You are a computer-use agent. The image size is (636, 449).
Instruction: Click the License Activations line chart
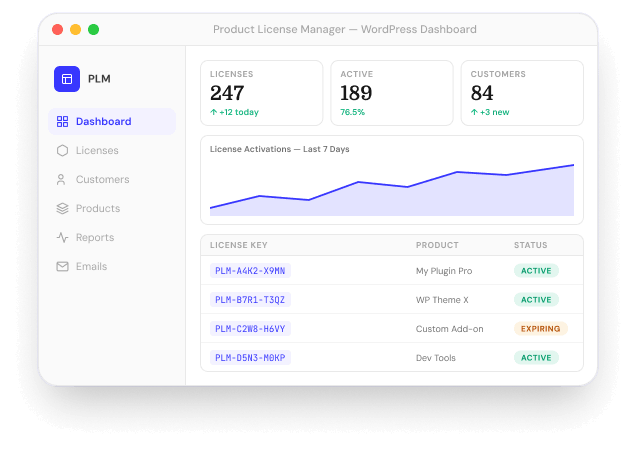click(392, 190)
